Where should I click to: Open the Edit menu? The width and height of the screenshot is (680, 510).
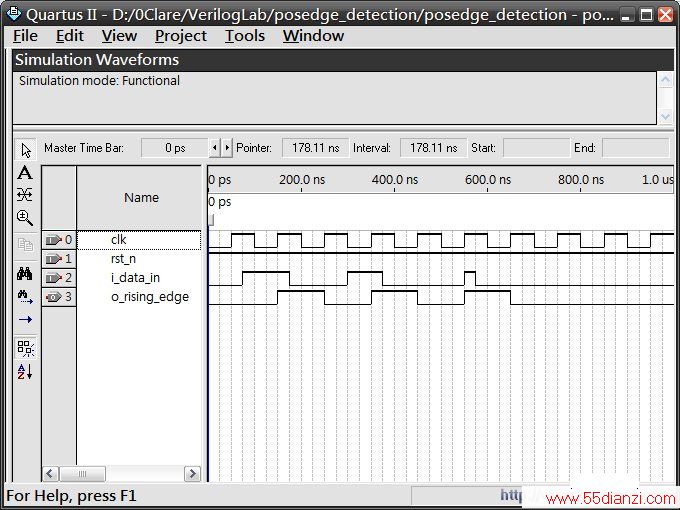tap(69, 36)
